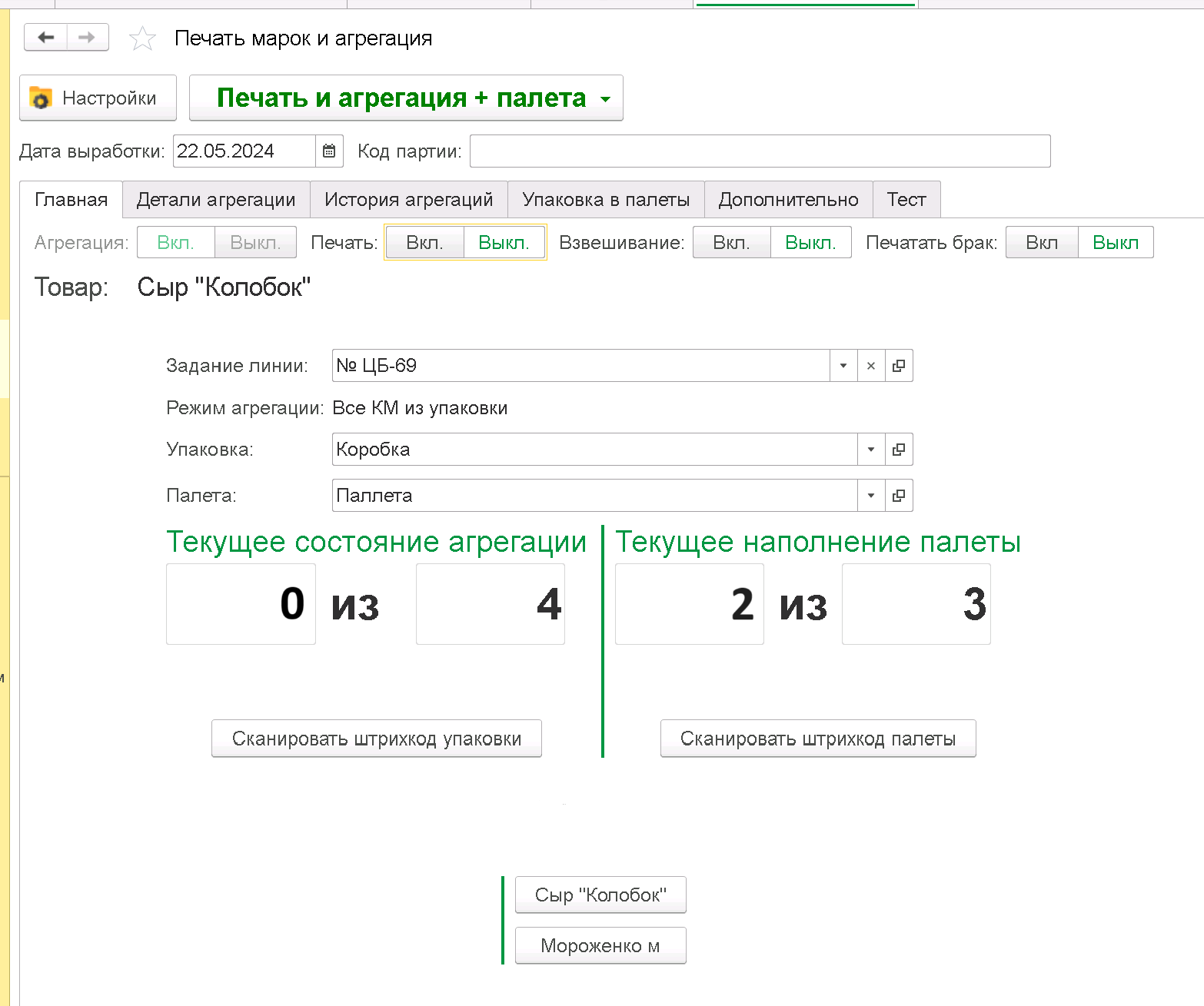Screen dimensions: 1204x1006
Task: Enable Печатать брак with Вкл
Action: tap(1042, 243)
